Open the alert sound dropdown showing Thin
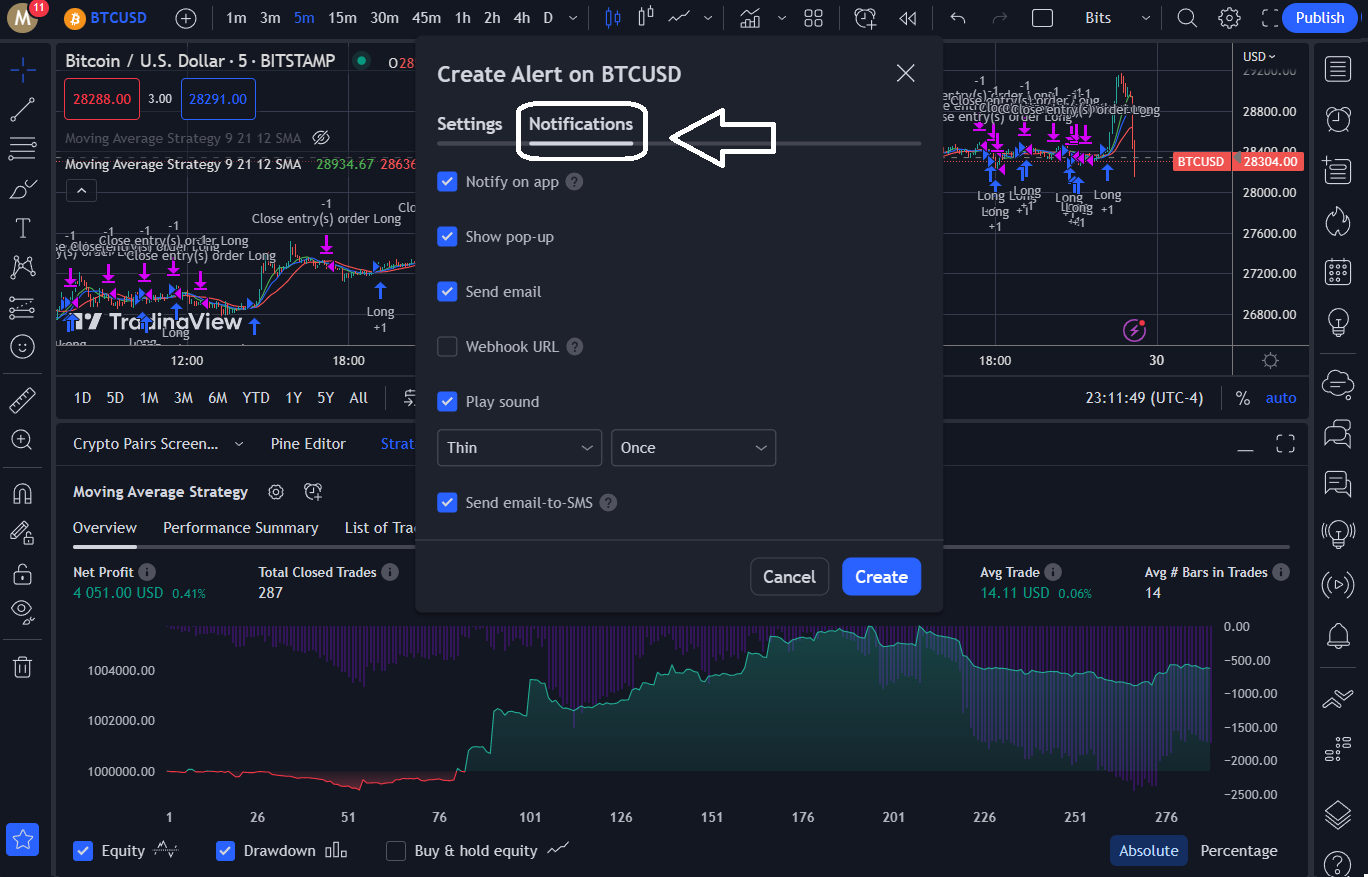 [x=519, y=447]
